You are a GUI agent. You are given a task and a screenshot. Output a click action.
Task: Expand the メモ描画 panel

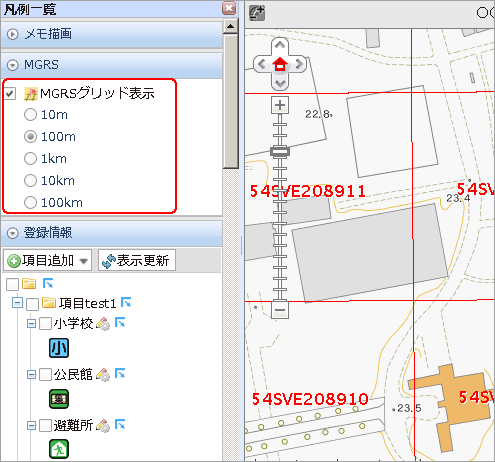(13, 34)
